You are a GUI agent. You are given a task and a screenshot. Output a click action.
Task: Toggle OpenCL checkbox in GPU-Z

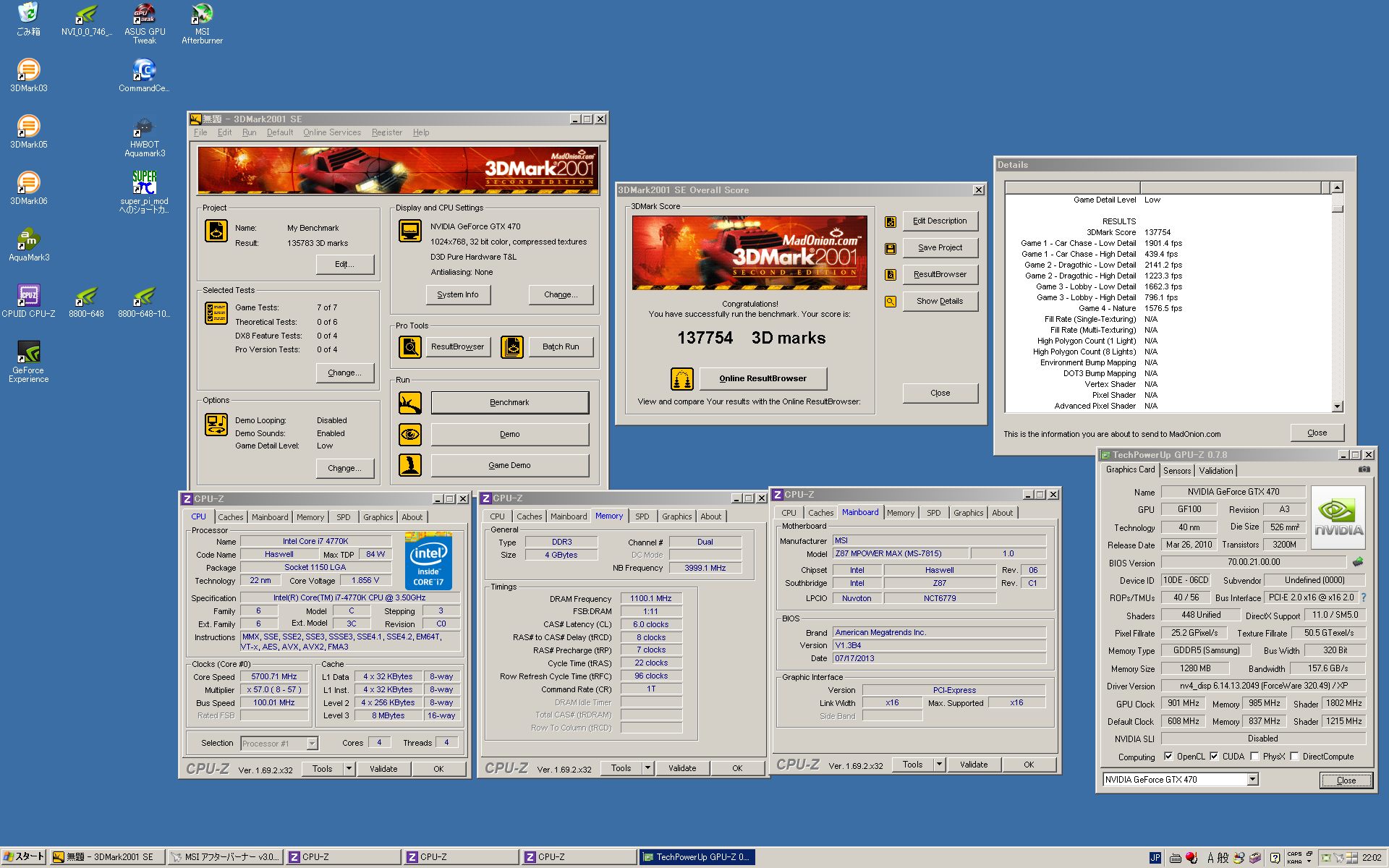tap(1168, 757)
